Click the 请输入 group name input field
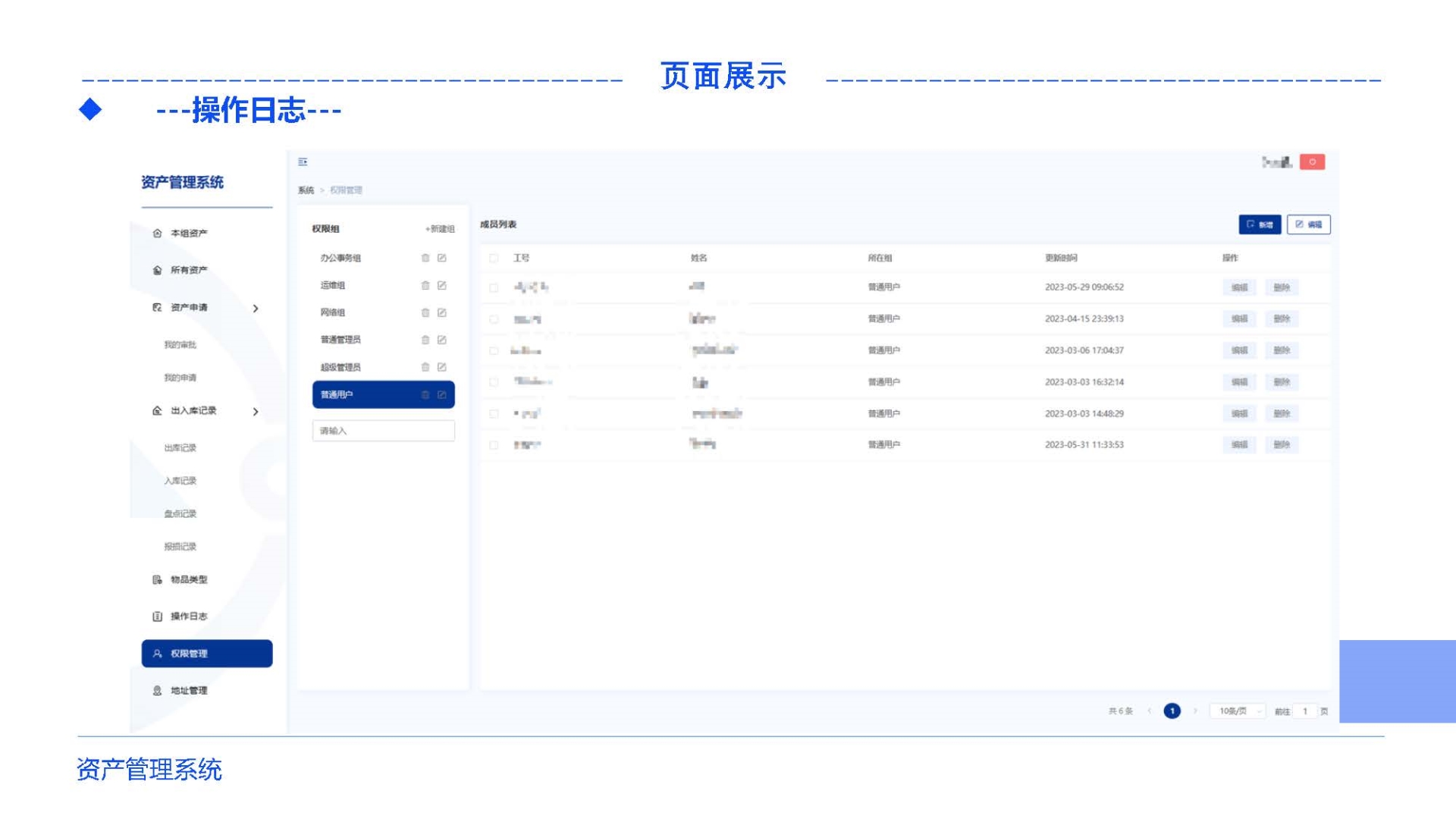This screenshot has height=819, width=1456. 383,431
